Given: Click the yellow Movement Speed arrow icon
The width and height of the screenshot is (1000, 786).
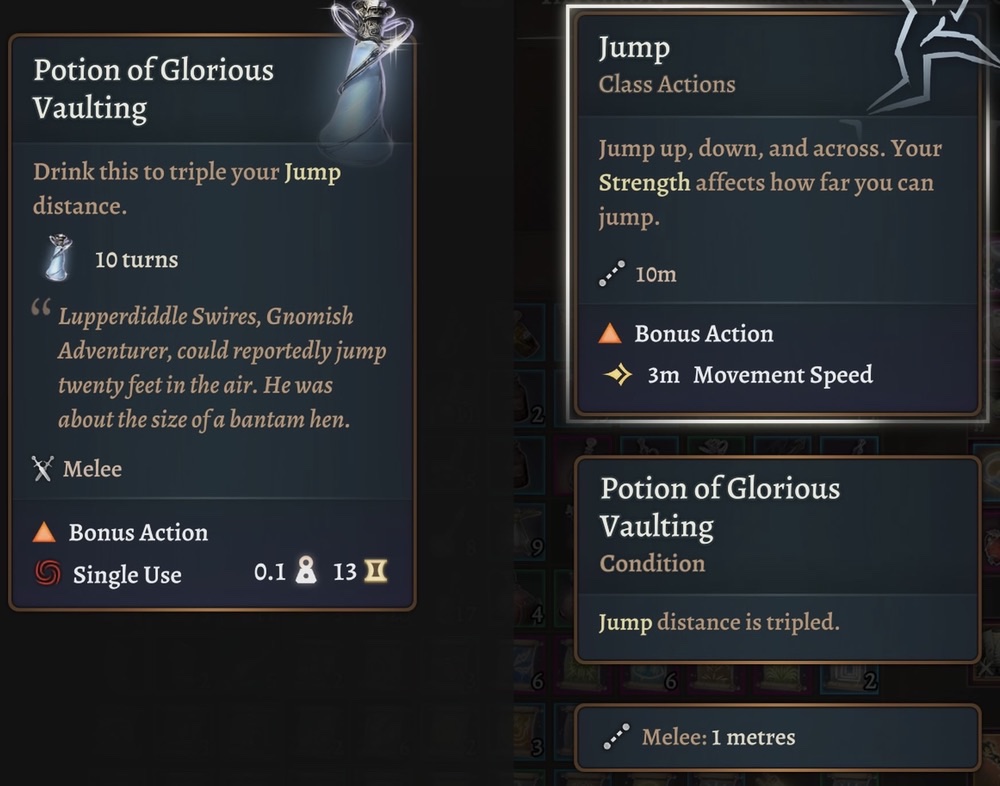Looking at the screenshot, I should (618, 376).
